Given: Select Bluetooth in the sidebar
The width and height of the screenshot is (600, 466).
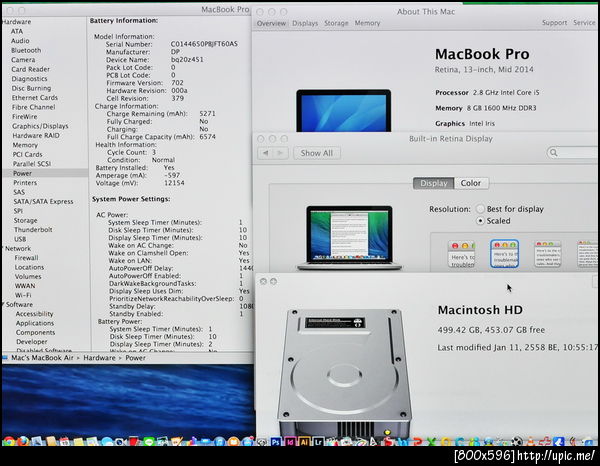Looking at the screenshot, I should click(x=26, y=50).
